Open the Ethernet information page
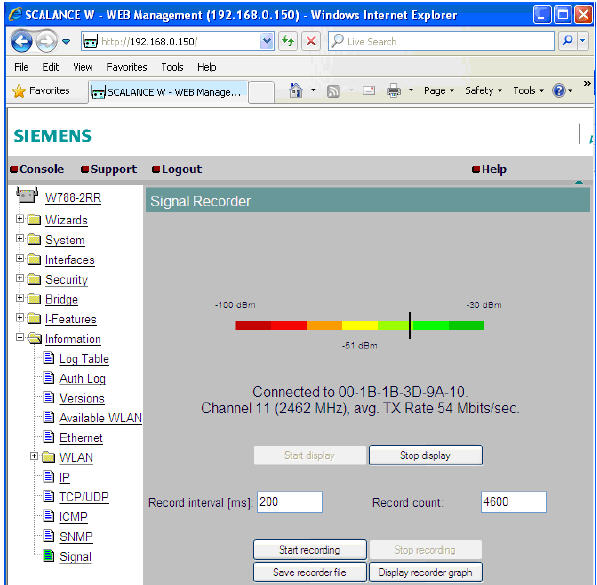 (81, 438)
